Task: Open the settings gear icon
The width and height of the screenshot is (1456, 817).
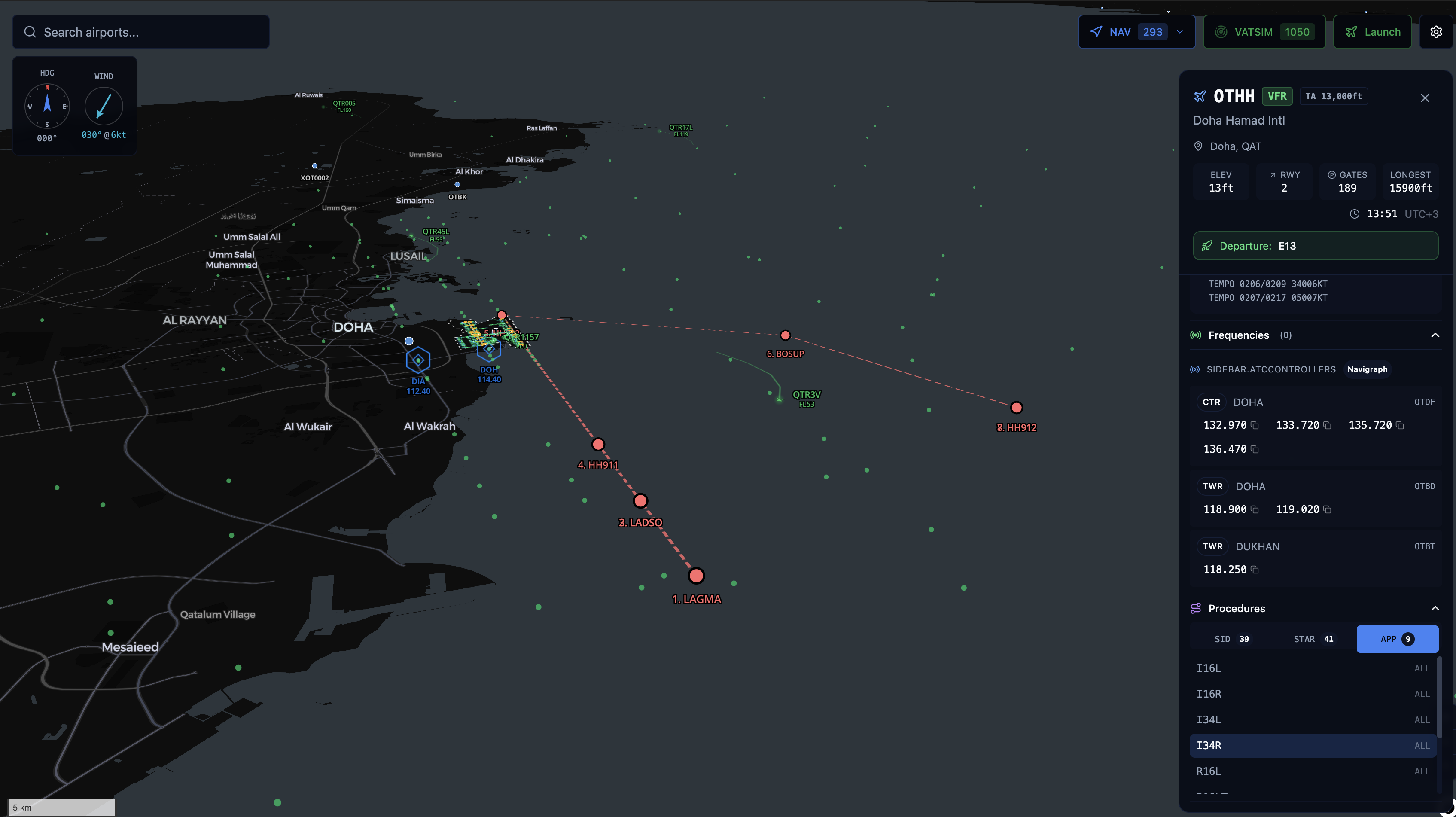Action: (x=1436, y=32)
